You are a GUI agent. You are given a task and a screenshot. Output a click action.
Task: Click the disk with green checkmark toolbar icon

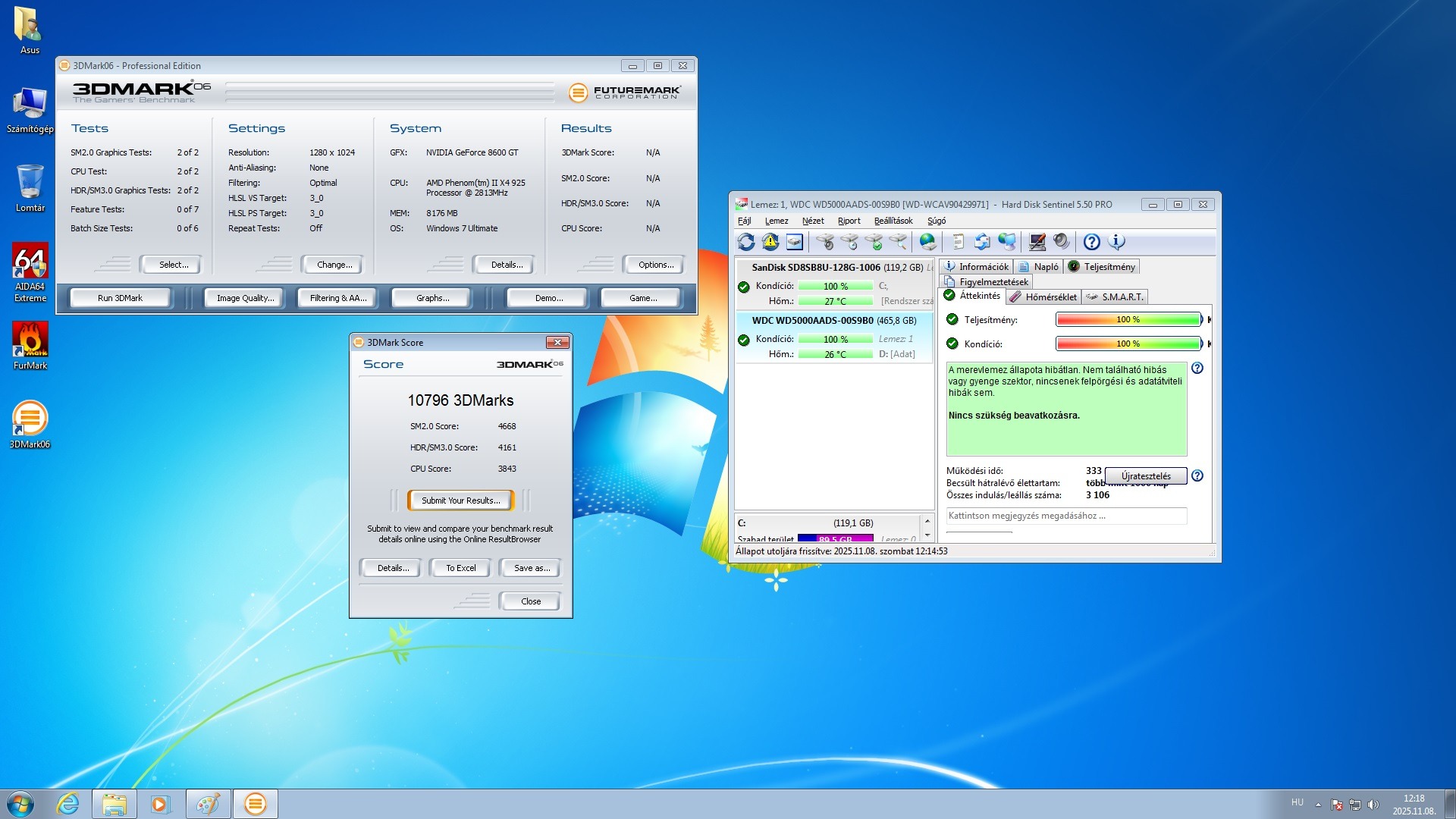[x=874, y=242]
